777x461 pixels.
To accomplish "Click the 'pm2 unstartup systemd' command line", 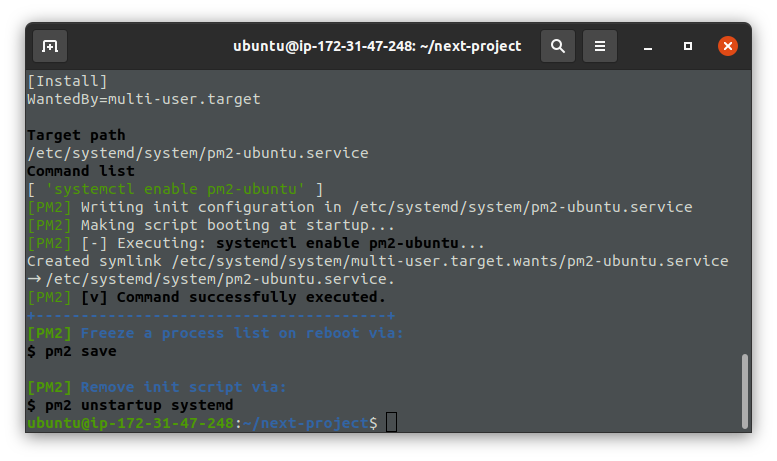I will (130, 405).
